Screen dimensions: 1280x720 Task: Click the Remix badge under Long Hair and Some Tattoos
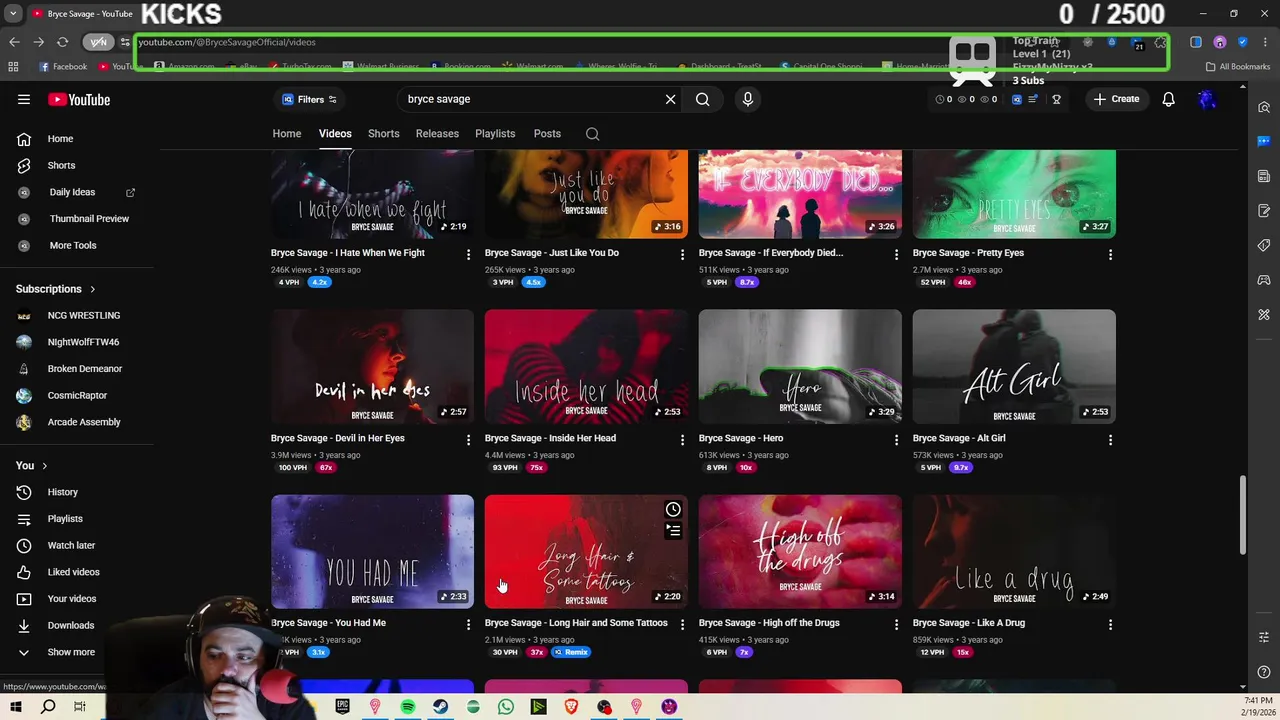click(571, 652)
